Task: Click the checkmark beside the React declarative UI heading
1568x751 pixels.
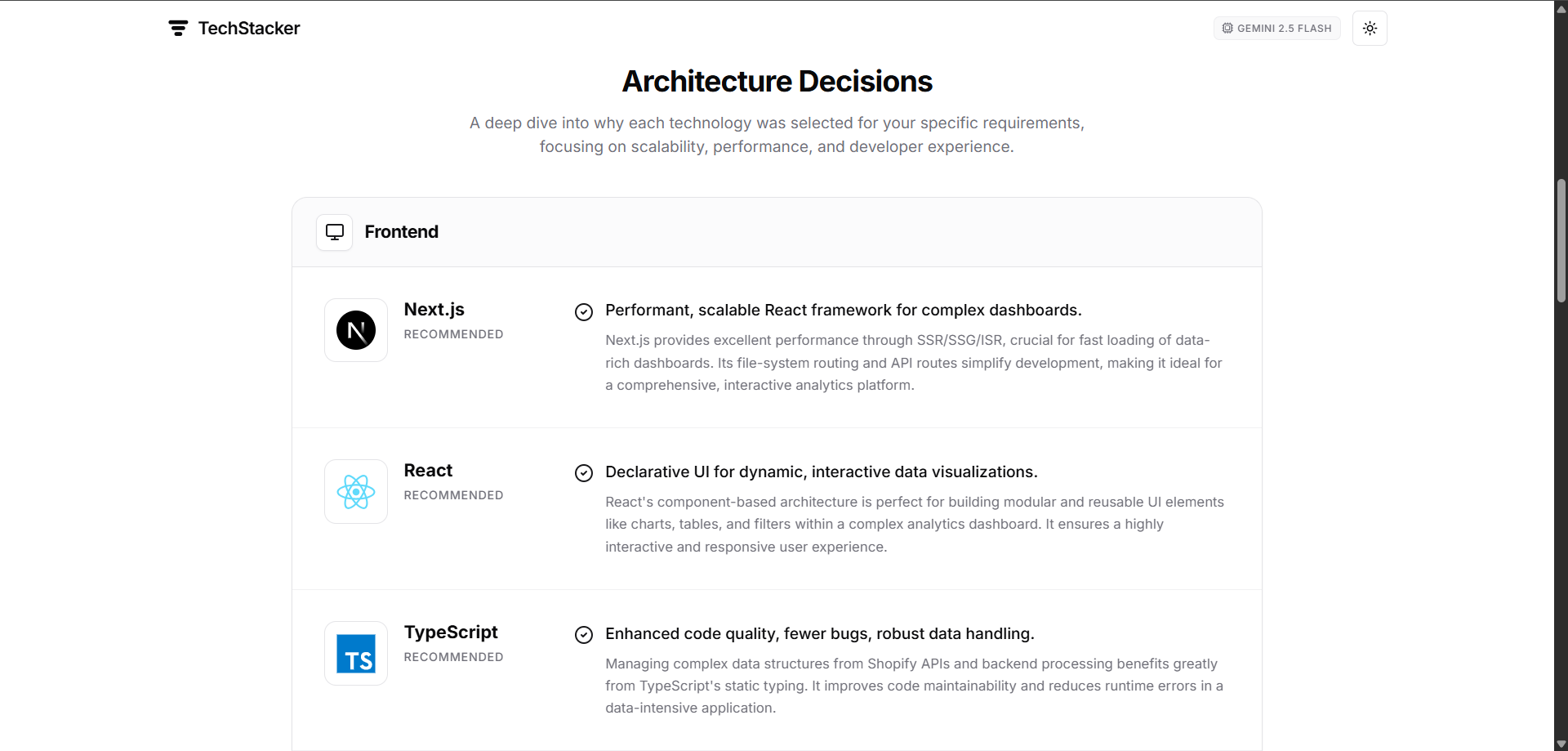Action: [x=583, y=473]
